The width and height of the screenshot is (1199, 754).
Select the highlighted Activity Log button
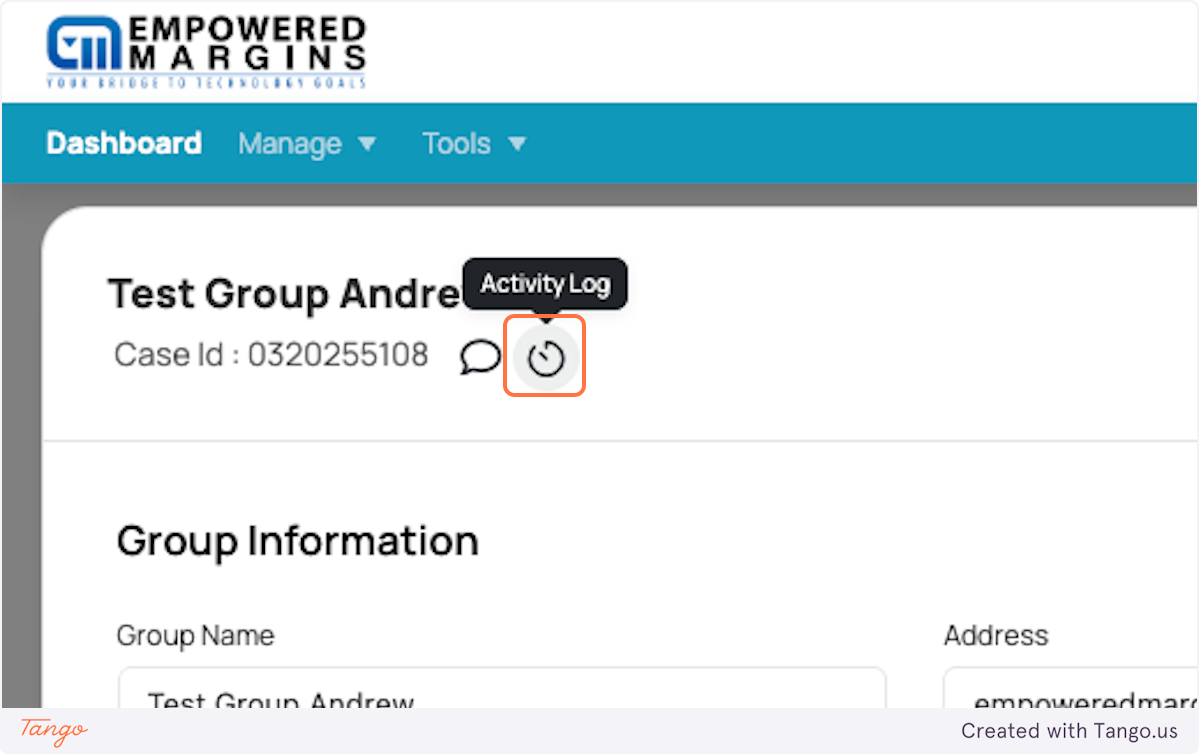coord(545,356)
